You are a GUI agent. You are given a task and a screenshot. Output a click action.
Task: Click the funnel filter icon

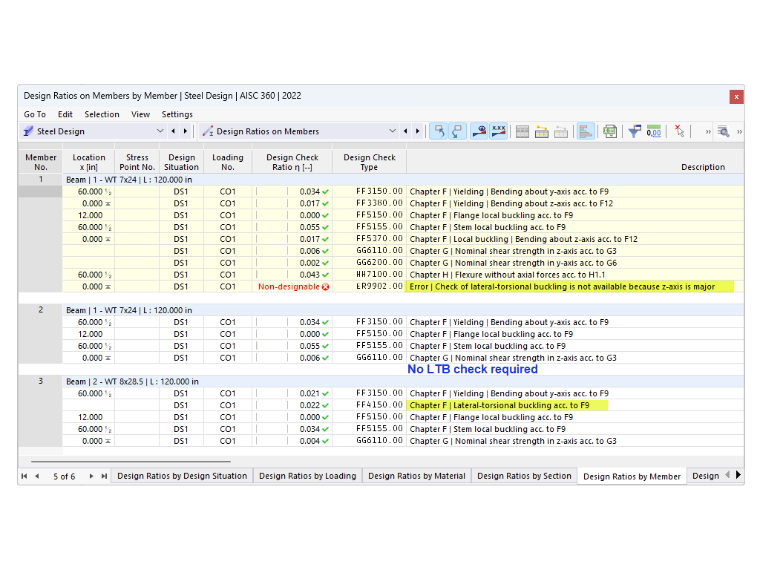(634, 131)
